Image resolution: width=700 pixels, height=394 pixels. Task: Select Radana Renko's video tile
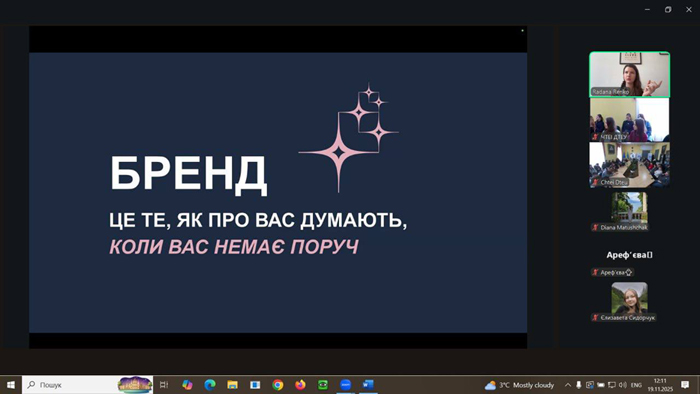click(x=629, y=75)
